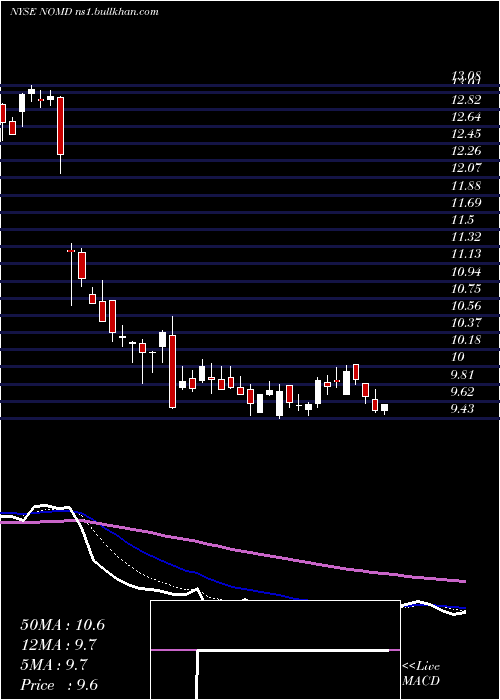Click the 12.82 price axis label

coord(466,100)
